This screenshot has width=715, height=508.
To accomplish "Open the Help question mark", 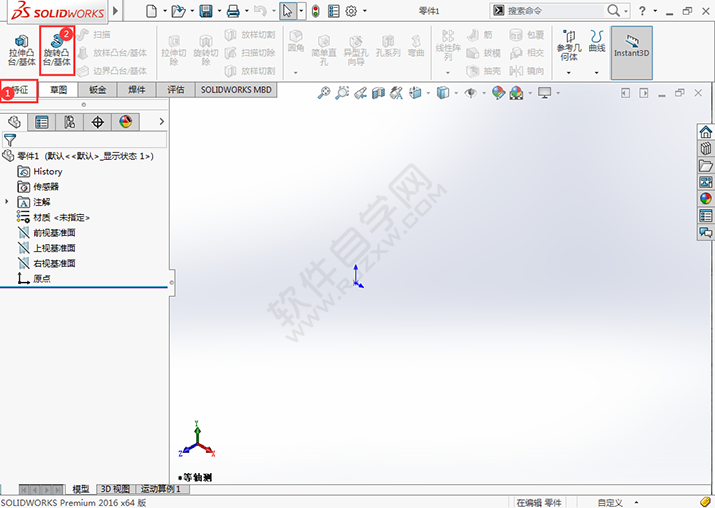I will (642, 10).
